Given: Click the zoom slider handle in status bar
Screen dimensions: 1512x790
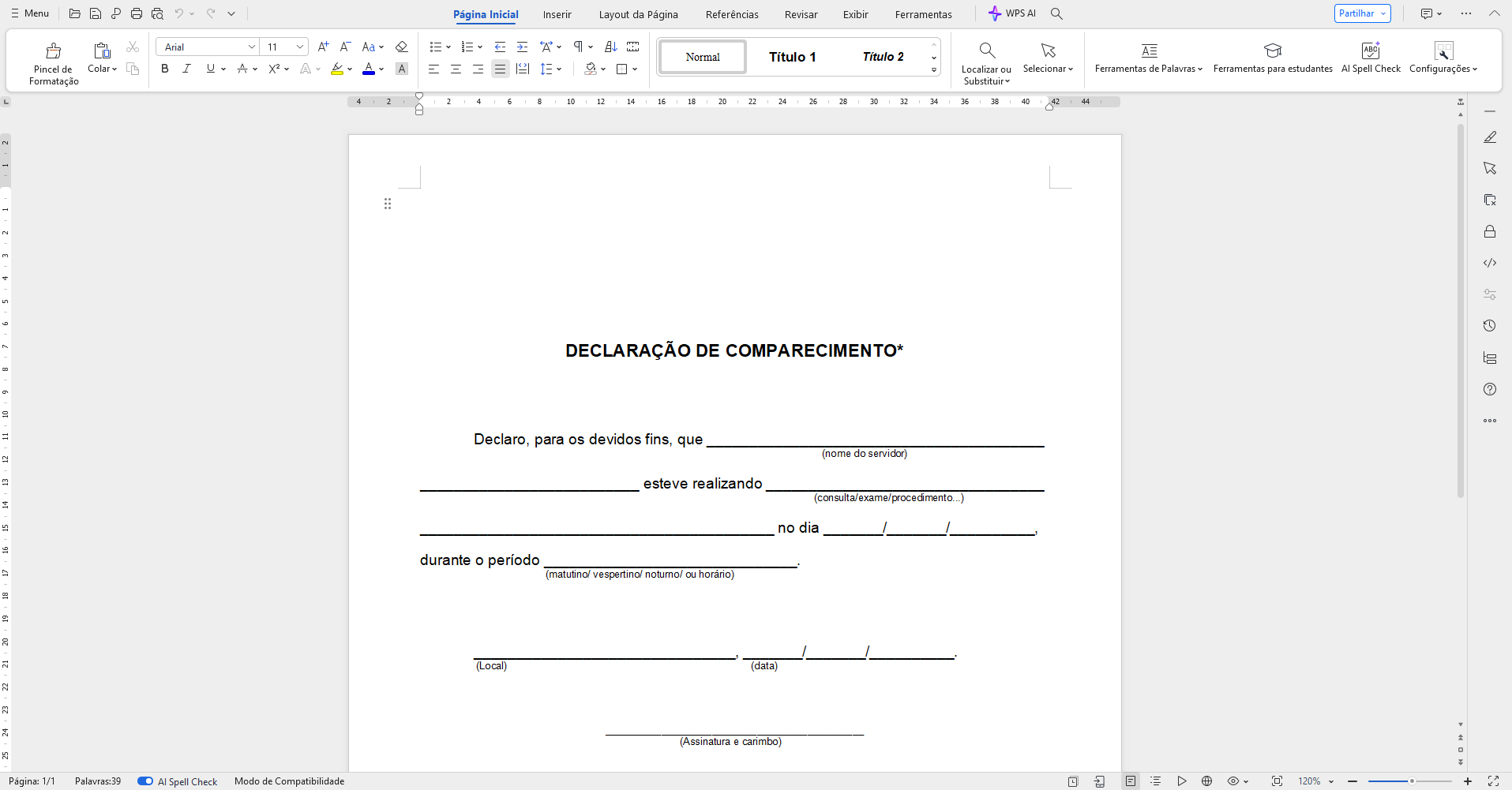Looking at the screenshot, I should tap(1412, 781).
